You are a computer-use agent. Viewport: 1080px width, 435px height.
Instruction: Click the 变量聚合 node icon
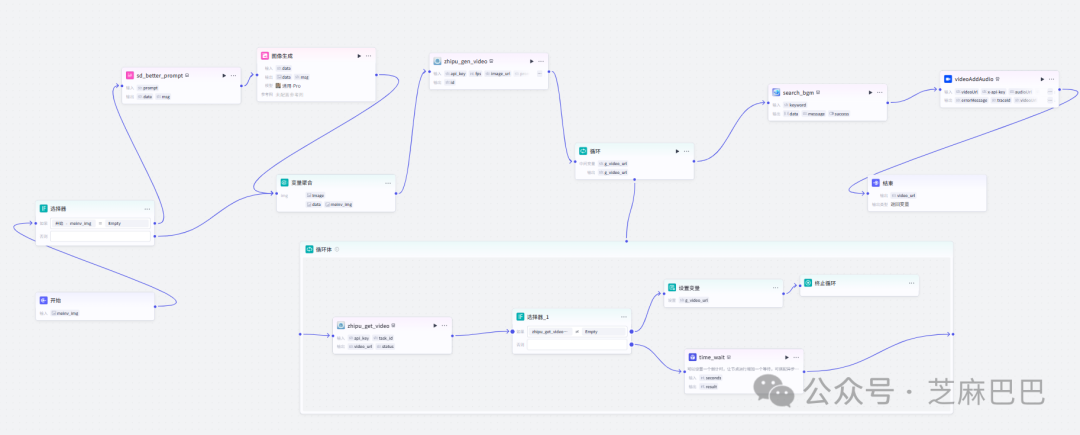pyautogui.click(x=284, y=182)
